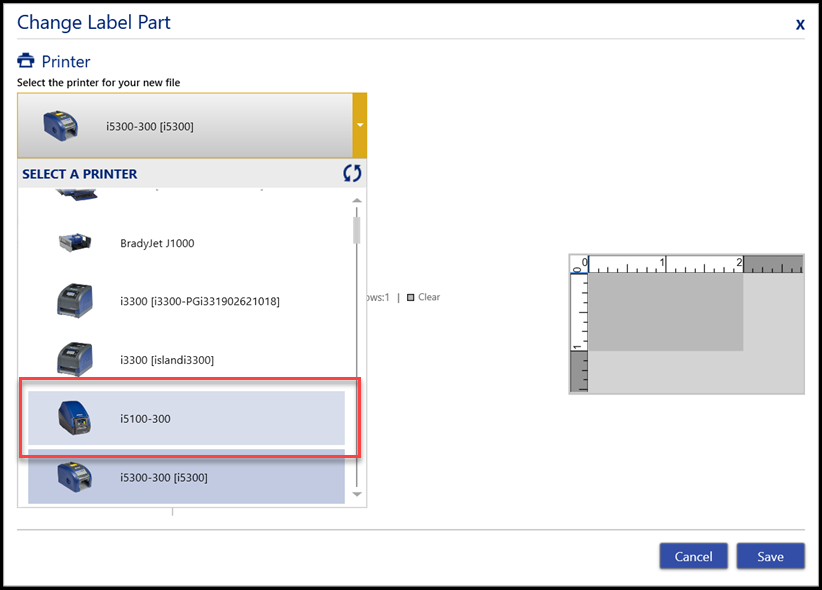Click the i3300-PGi331902621018 printer image
The width and height of the screenshot is (822, 590).
pyautogui.click(x=75, y=301)
